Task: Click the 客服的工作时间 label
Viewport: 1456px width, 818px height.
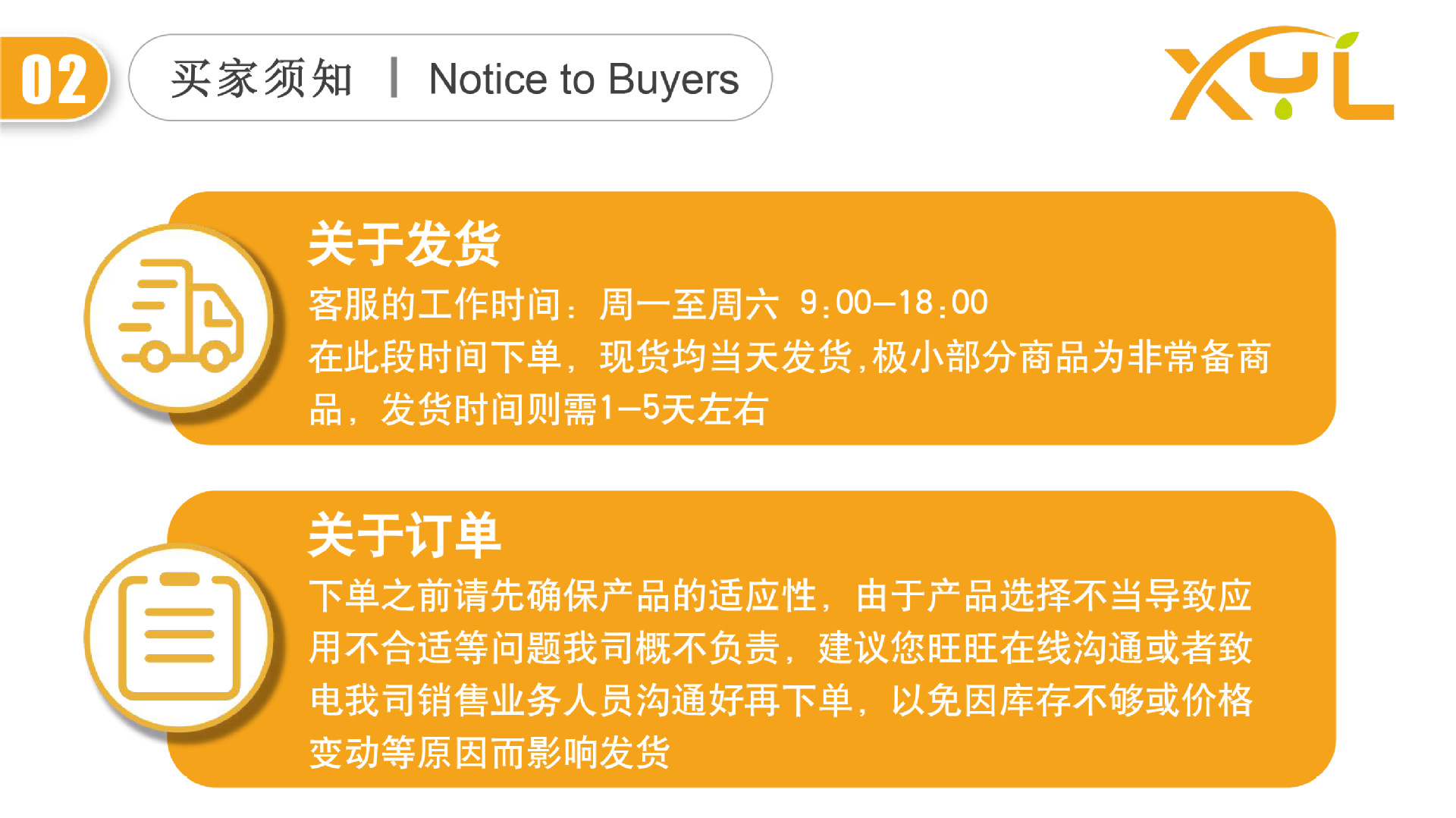Action: click(435, 305)
